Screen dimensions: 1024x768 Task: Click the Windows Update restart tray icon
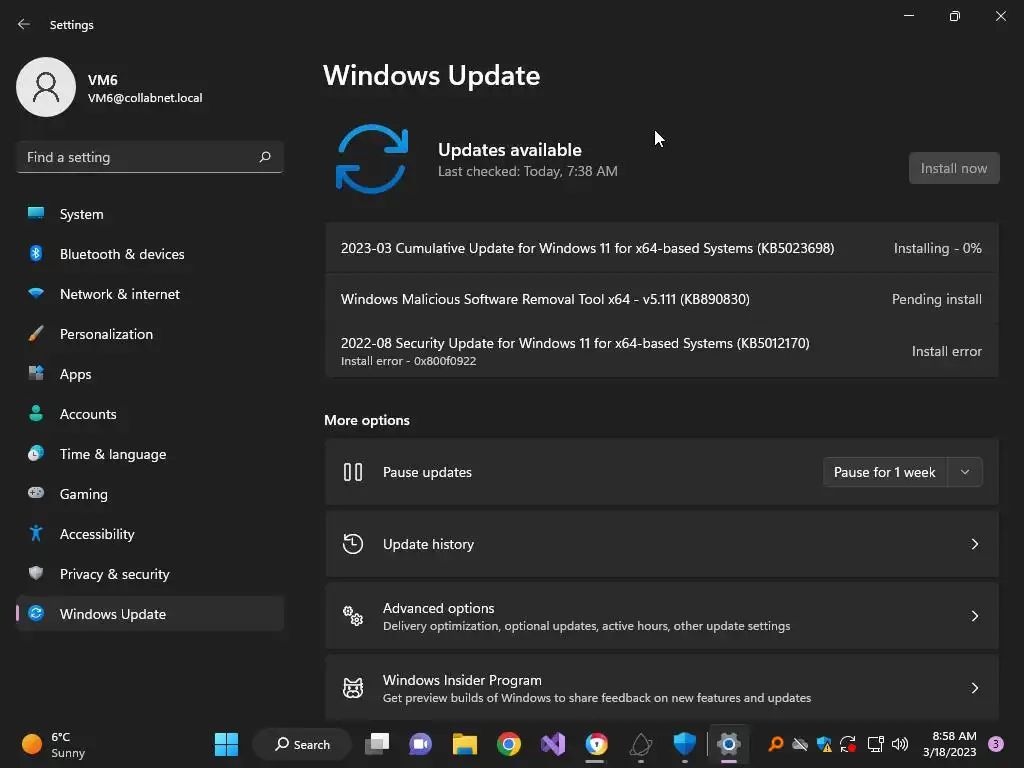[848, 744]
